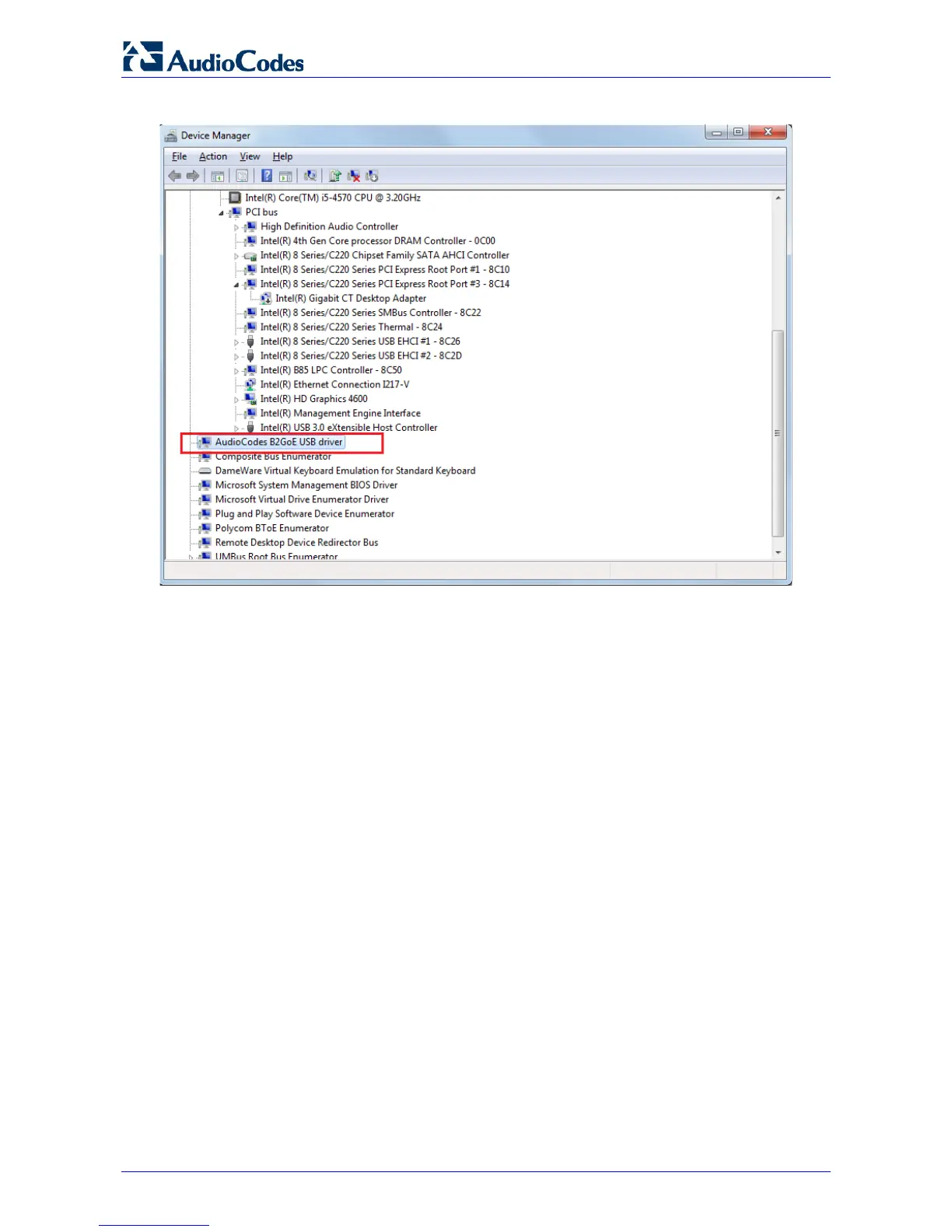Select 'Remote Desktop Device Redirector Bus' row
This screenshot has height=1232, width=952.
pyautogui.click(x=296, y=543)
